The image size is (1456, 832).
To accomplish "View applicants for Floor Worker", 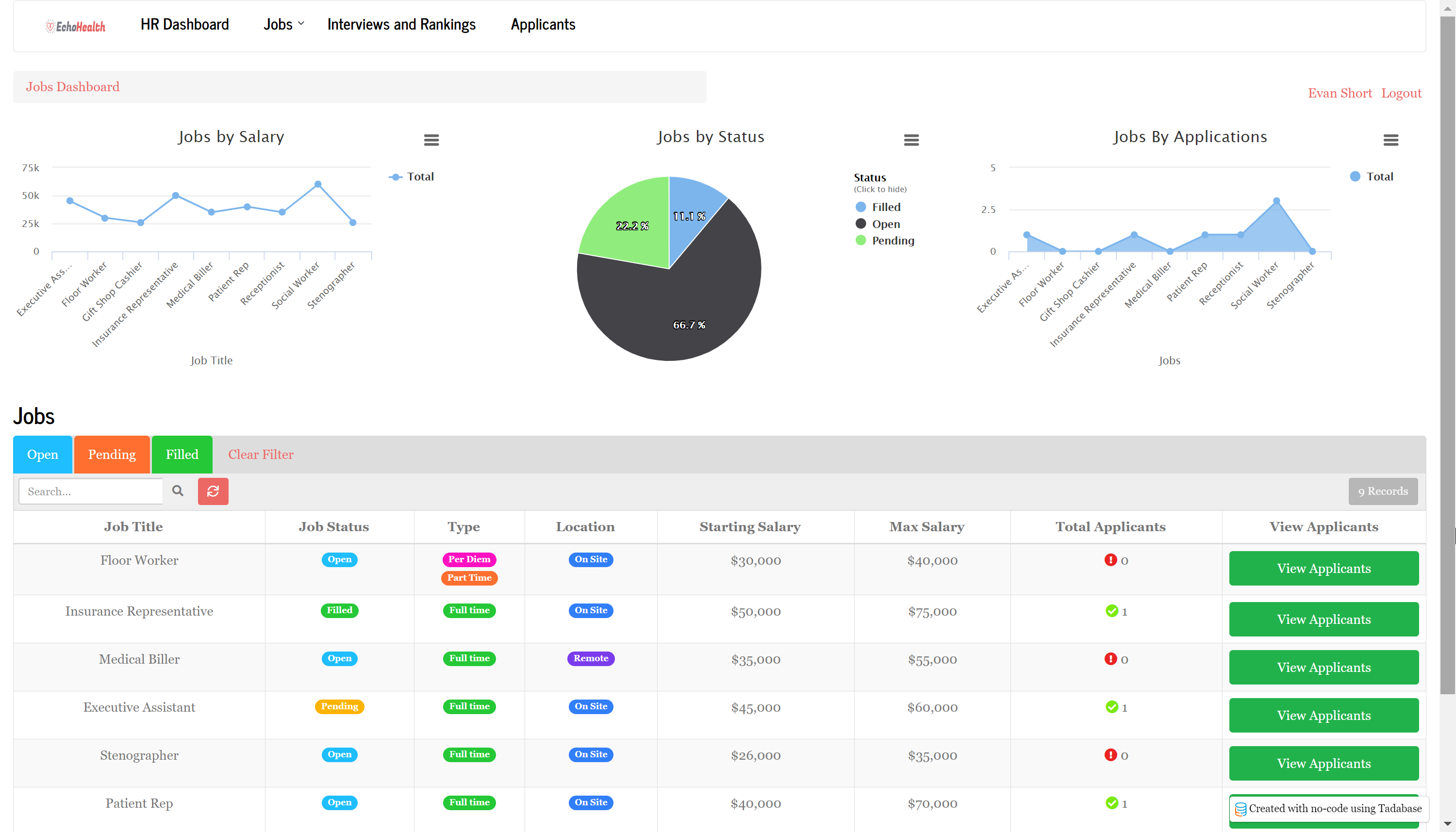I will tap(1324, 568).
